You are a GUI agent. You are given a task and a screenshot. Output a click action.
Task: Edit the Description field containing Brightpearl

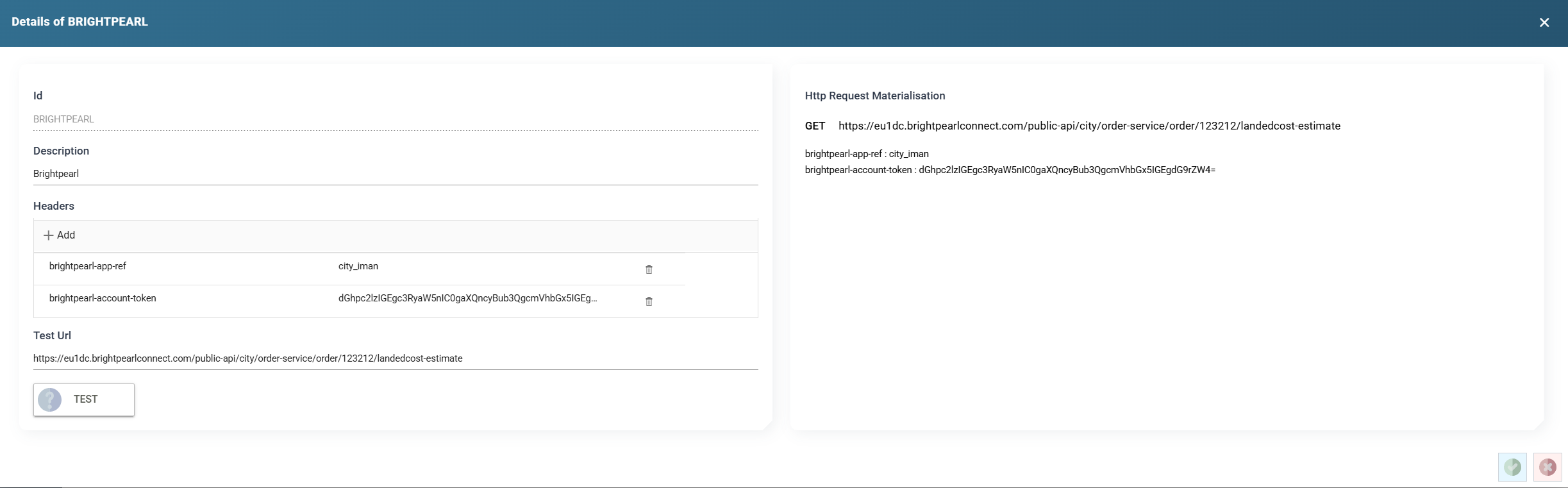tap(395, 174)
